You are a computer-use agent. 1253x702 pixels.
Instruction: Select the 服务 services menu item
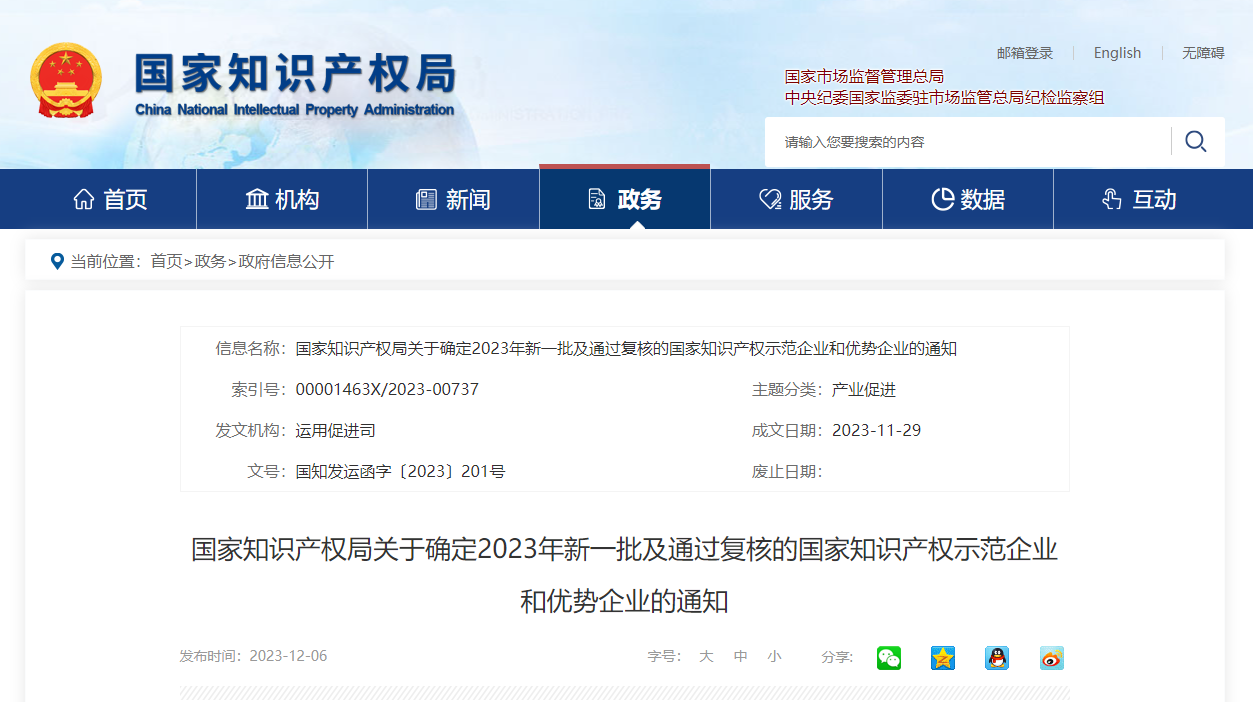coord(796,199)
